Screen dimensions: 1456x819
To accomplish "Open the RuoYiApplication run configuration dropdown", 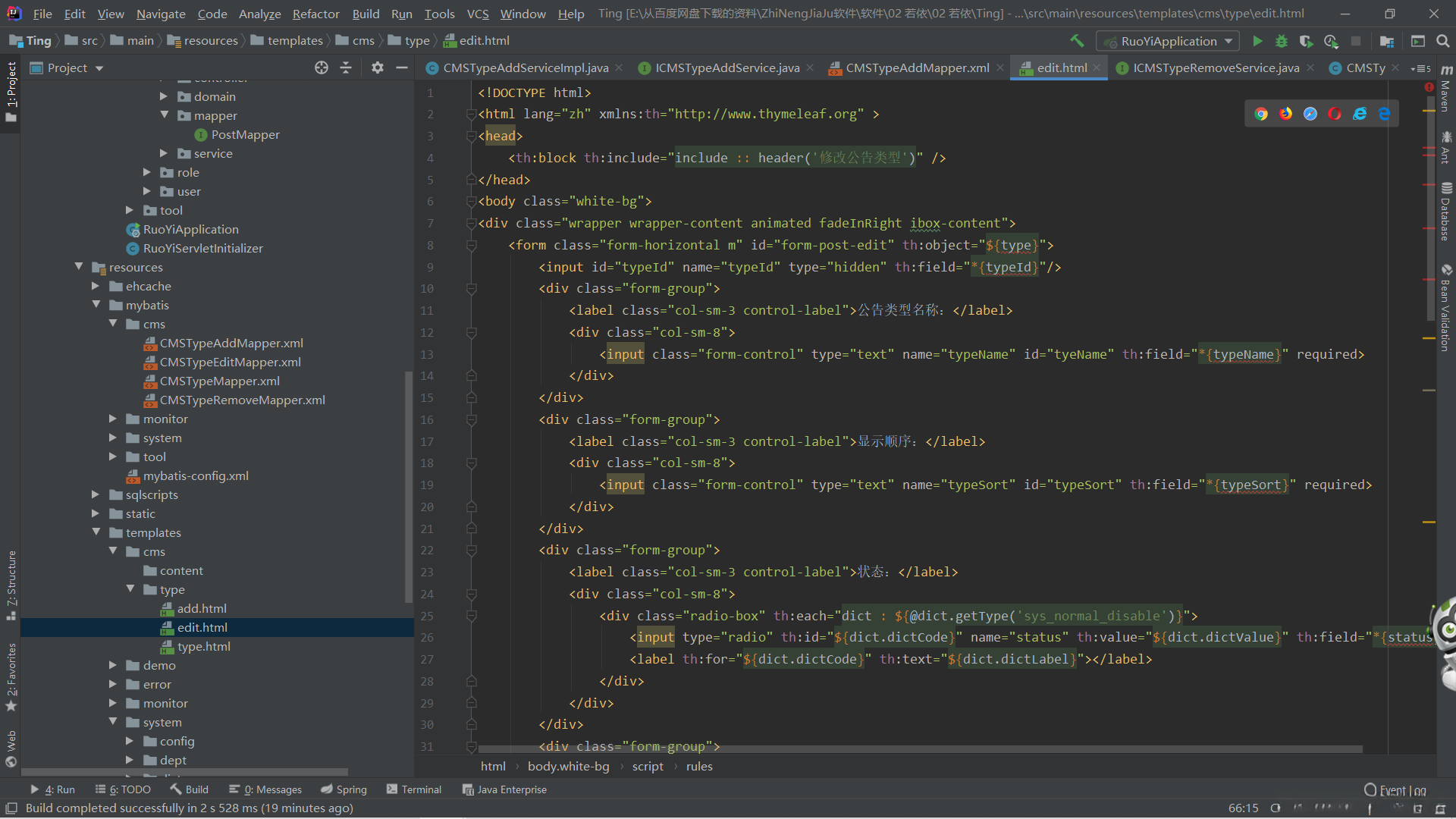I will [1168, 41].
